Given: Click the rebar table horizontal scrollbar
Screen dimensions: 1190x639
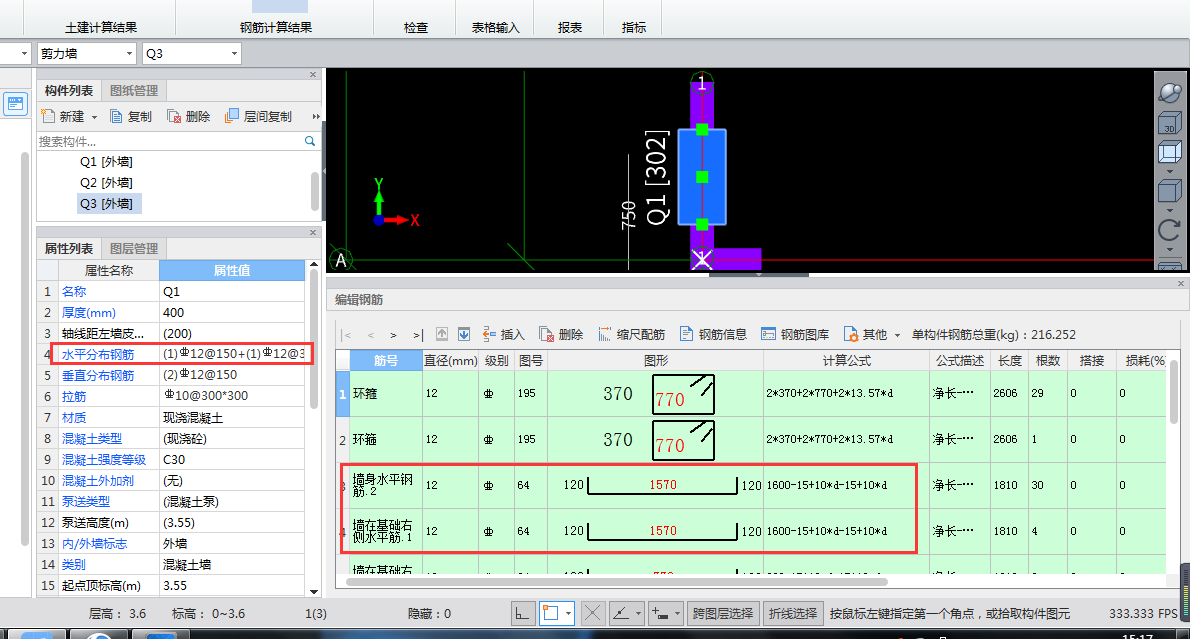Looking at the screenshot, I should click(x=616, y=582).
